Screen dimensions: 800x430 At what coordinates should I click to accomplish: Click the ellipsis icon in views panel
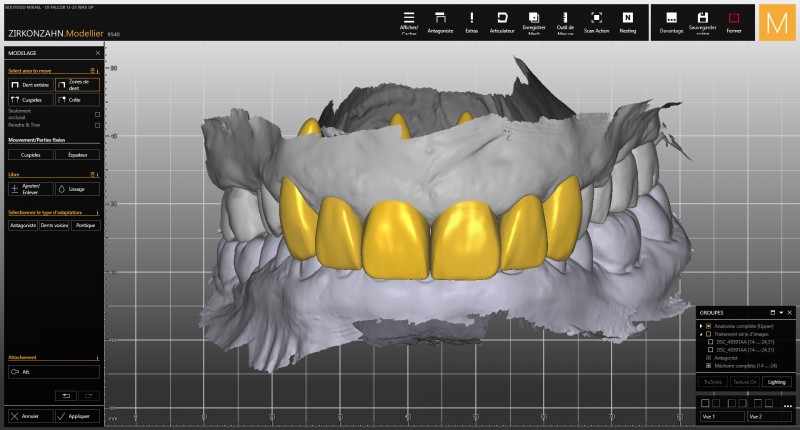(x=787, y=406)
